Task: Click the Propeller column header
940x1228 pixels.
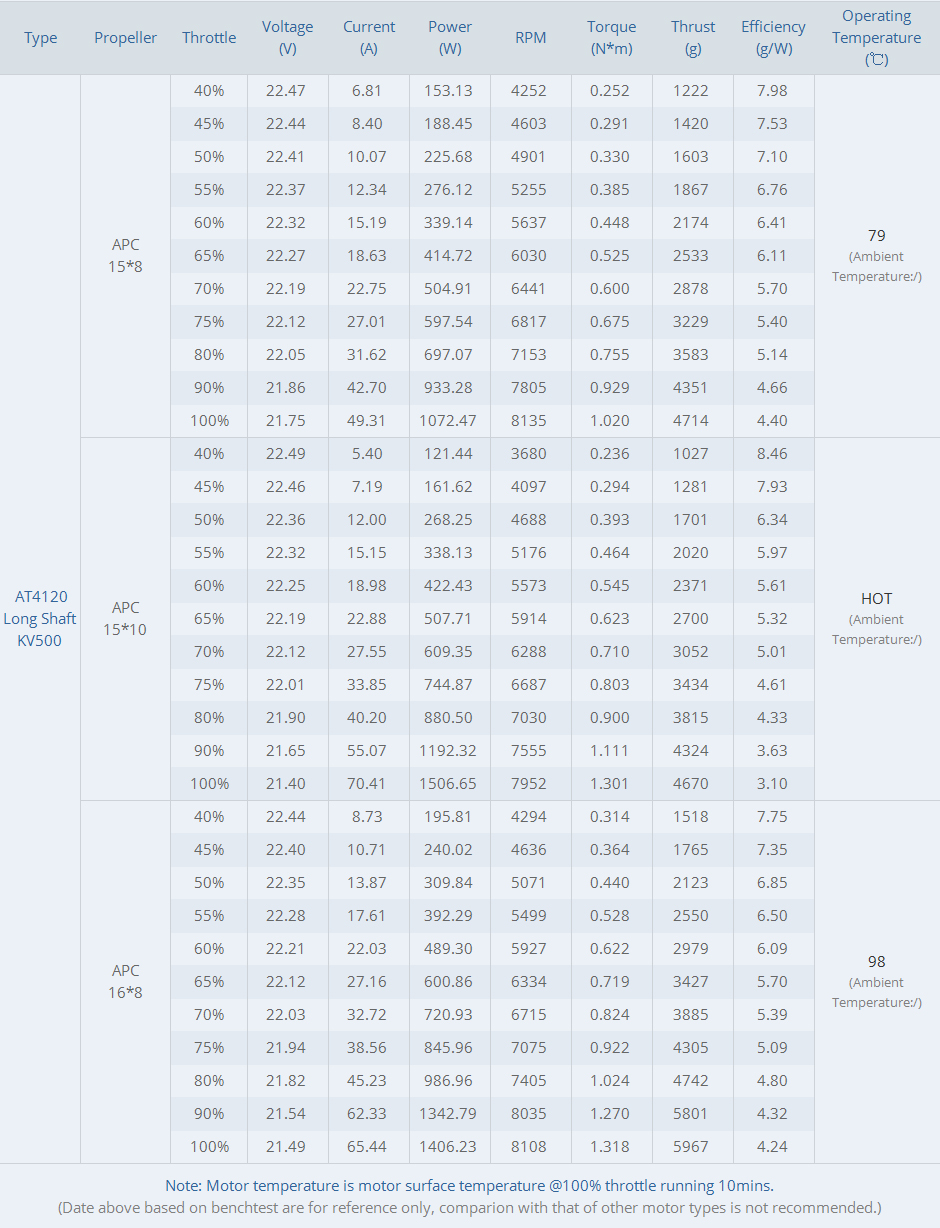Action: click(126, 38)
